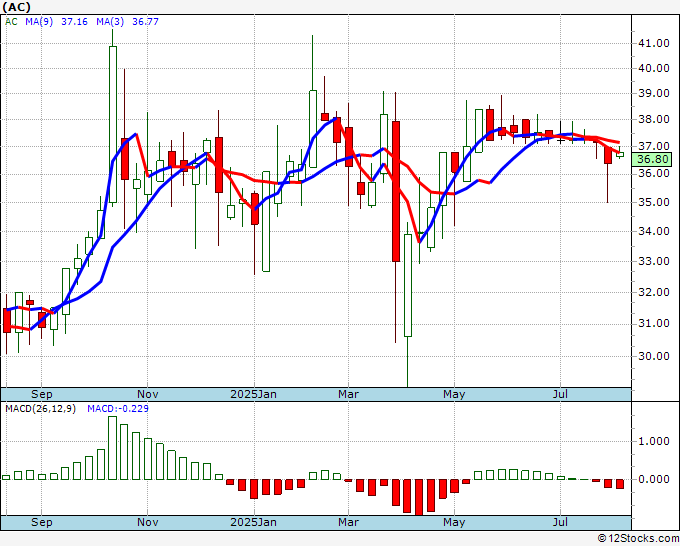Click the 0.000 MACD axis label
Image resolution: width=680 pixels, height=546 pixels.
(x=653, y=479)
